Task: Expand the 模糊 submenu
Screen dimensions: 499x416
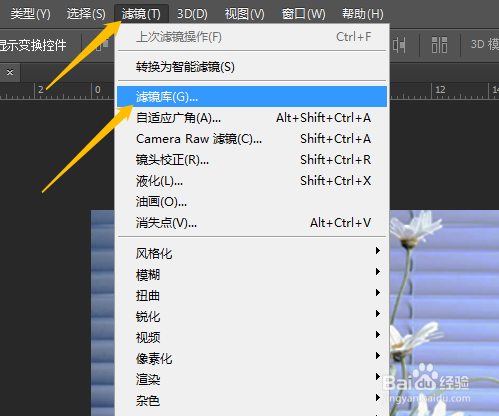Action: [x=252, y=274]
